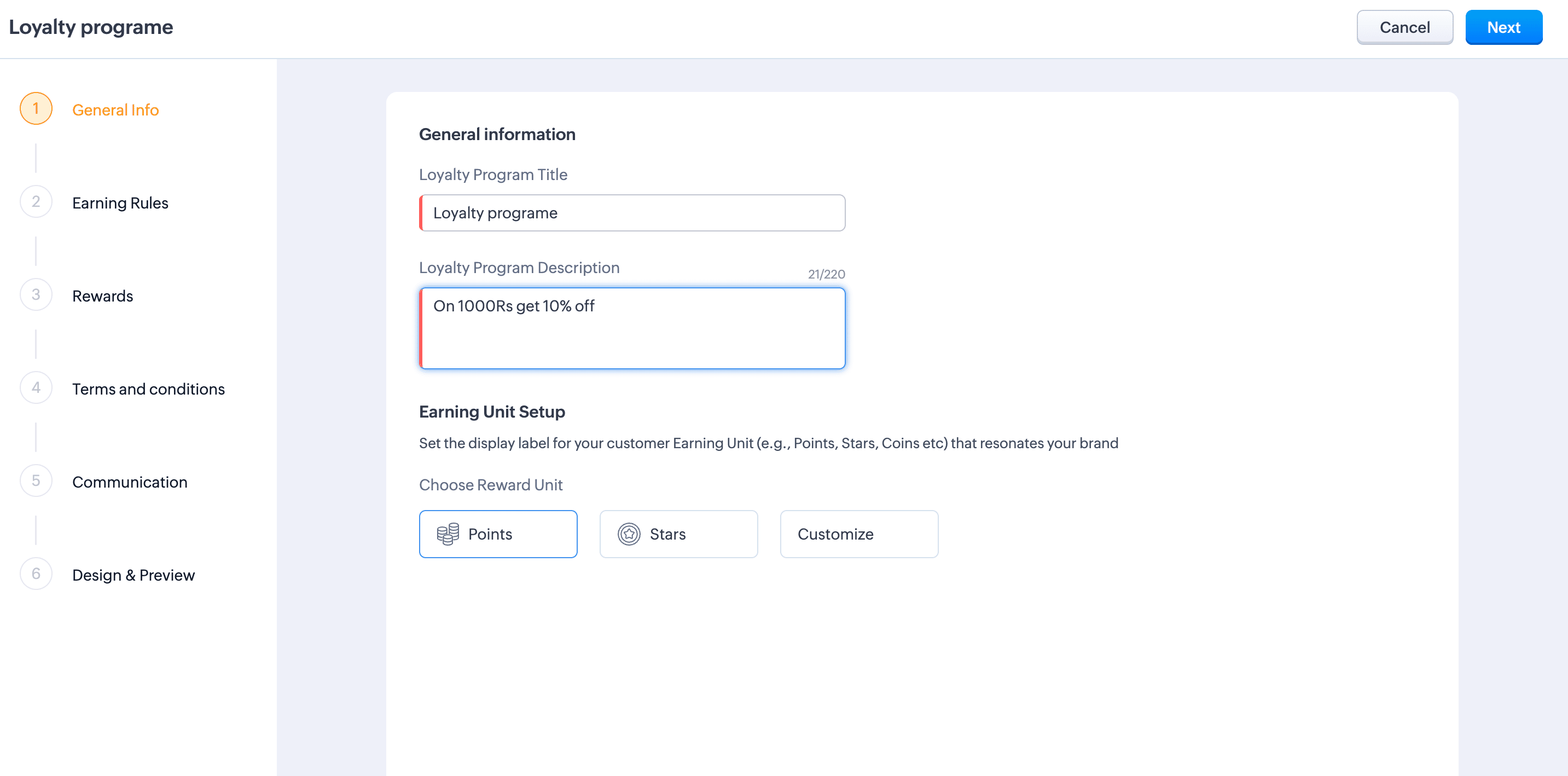Click the Stars badge icon

(x=629, y=534)
